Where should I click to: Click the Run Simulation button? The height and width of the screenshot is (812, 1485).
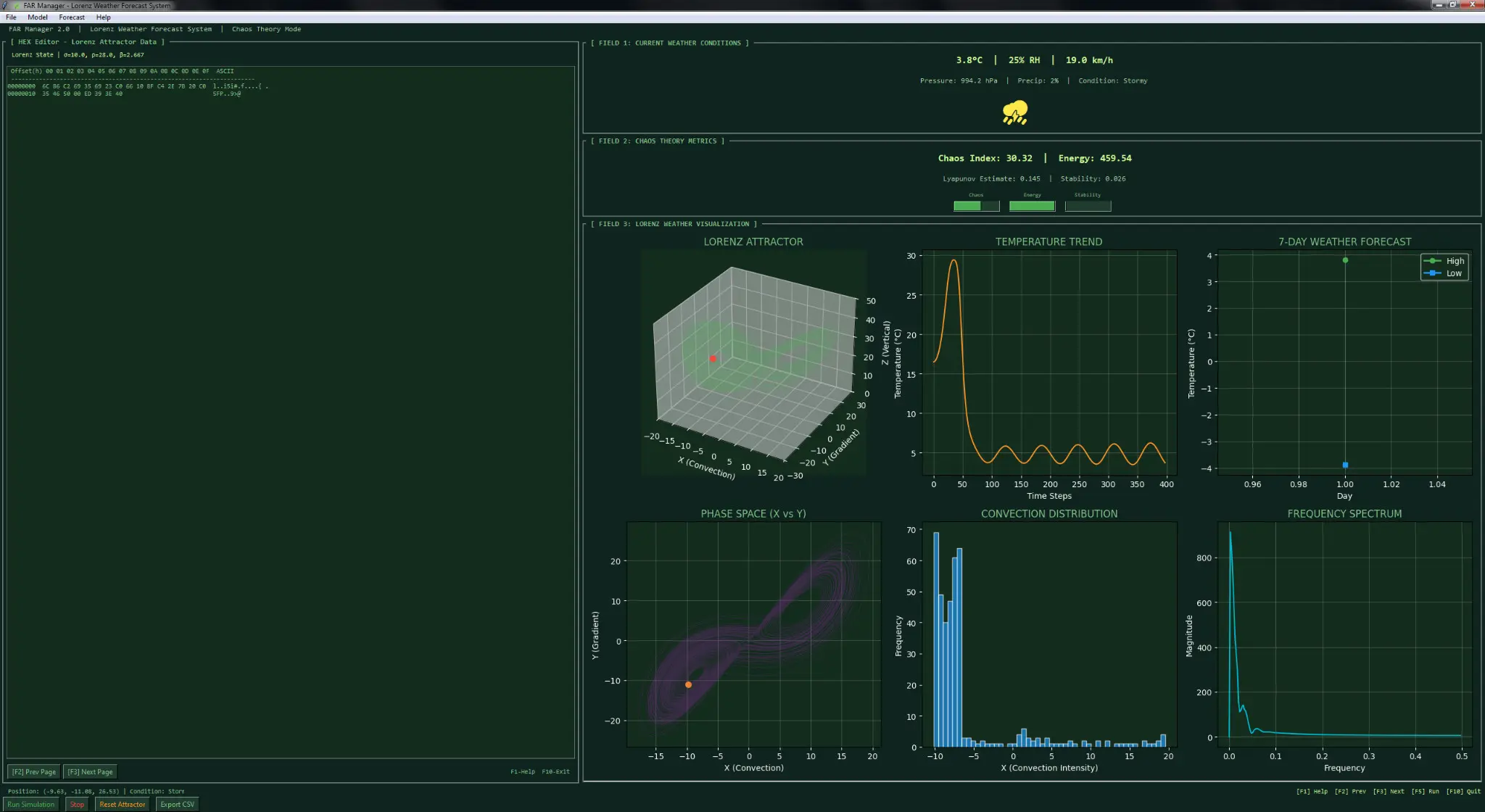pyautogui.click(x=31, y=804)
